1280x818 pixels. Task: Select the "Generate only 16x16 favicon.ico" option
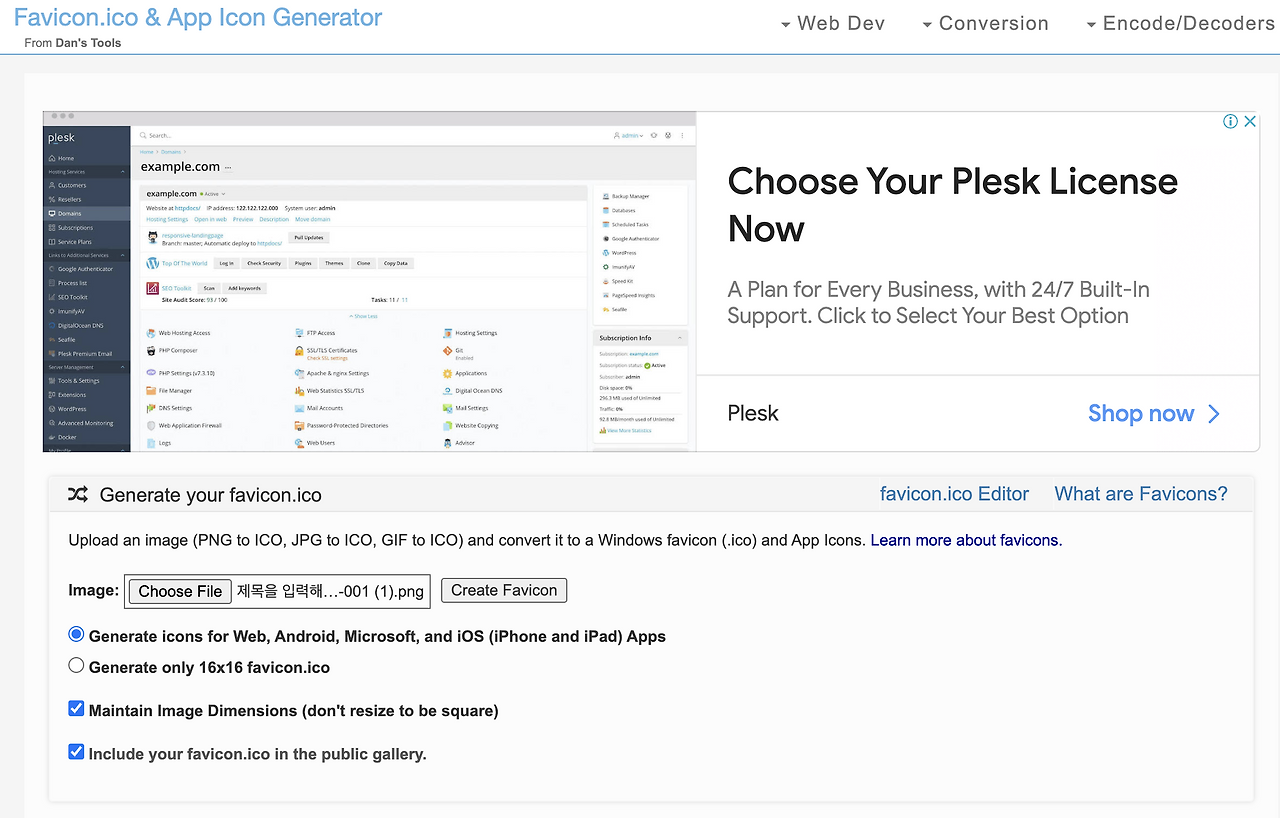point(76,664)
